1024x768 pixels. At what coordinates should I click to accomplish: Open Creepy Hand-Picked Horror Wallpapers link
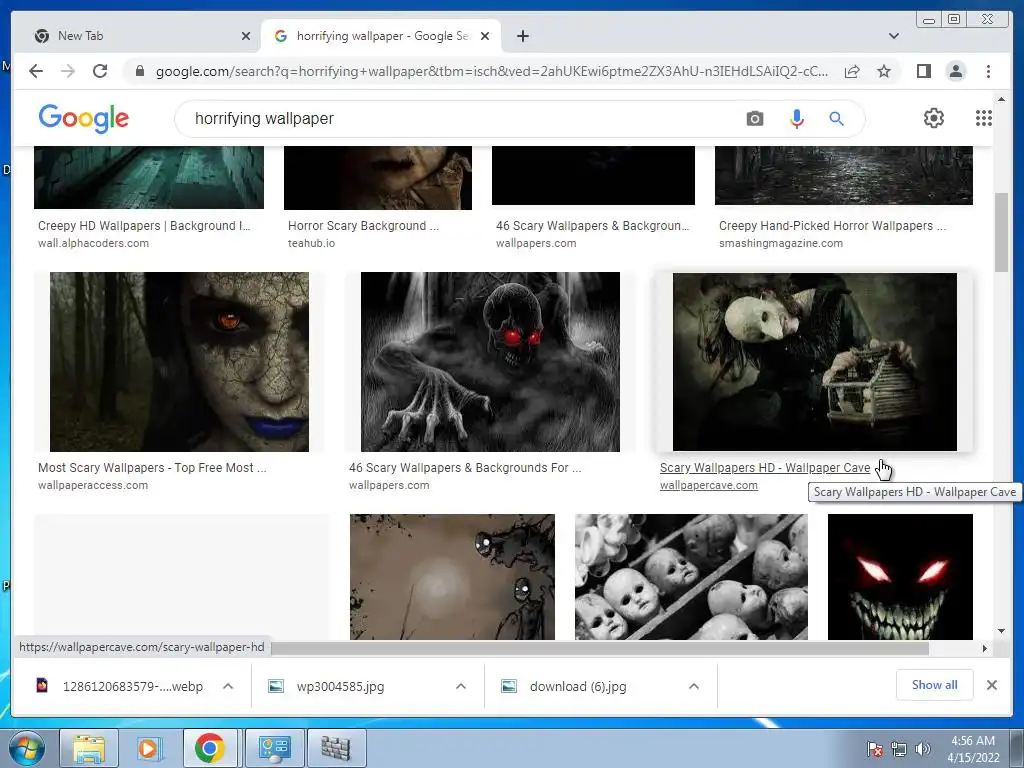832,226
